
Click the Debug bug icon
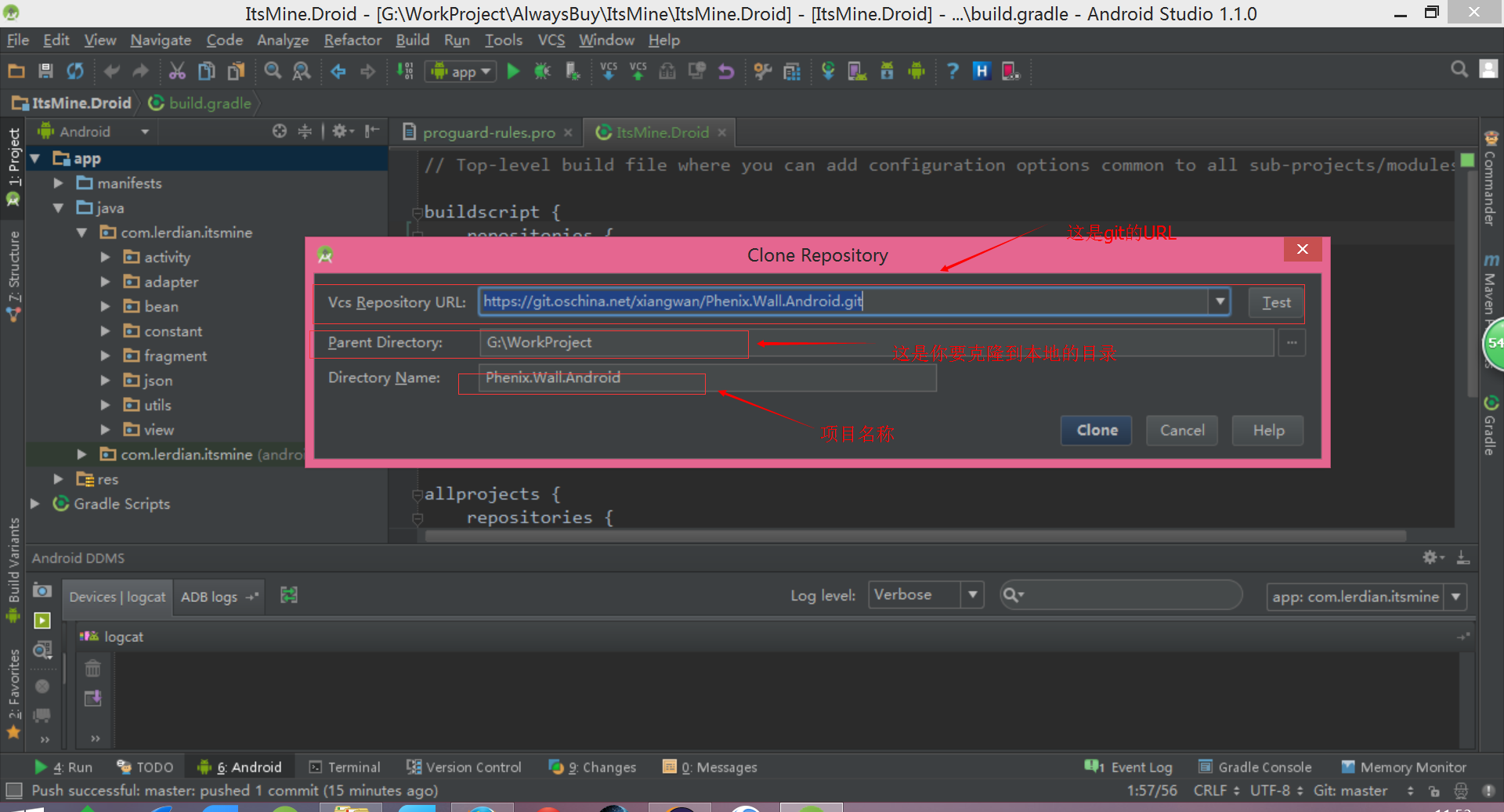pos(542,71)
